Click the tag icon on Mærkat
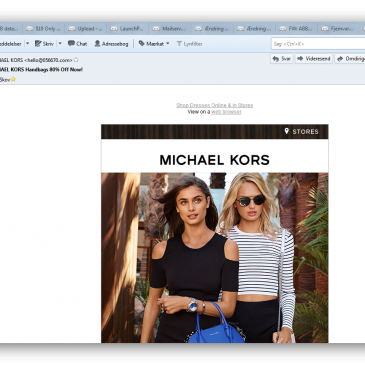The image size is (365, 365). 142,43
